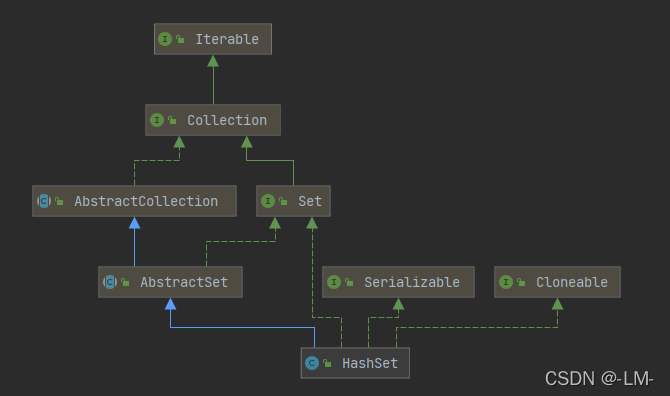Select the Set node label
Viewport: 670px width, 396px height.
(310, 201)
